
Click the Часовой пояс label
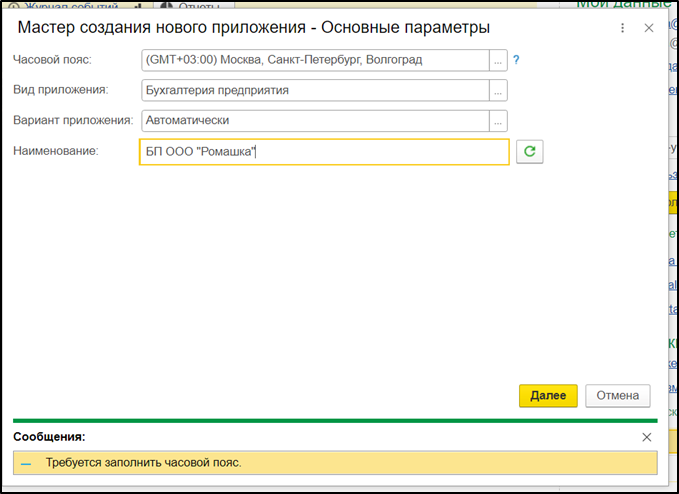click(x=52, y=60)
